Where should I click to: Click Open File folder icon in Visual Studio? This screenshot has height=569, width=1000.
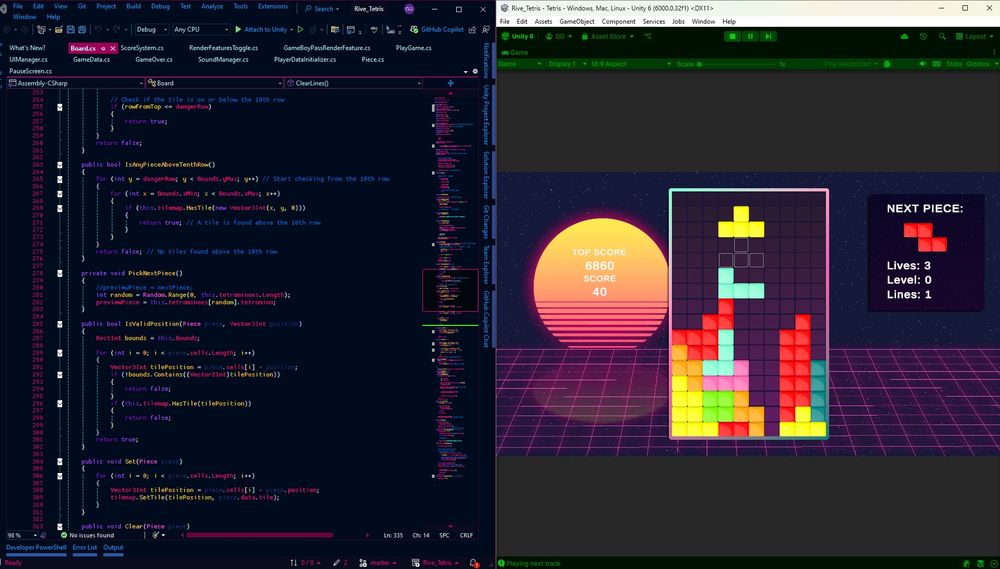(x=59, y=29)
